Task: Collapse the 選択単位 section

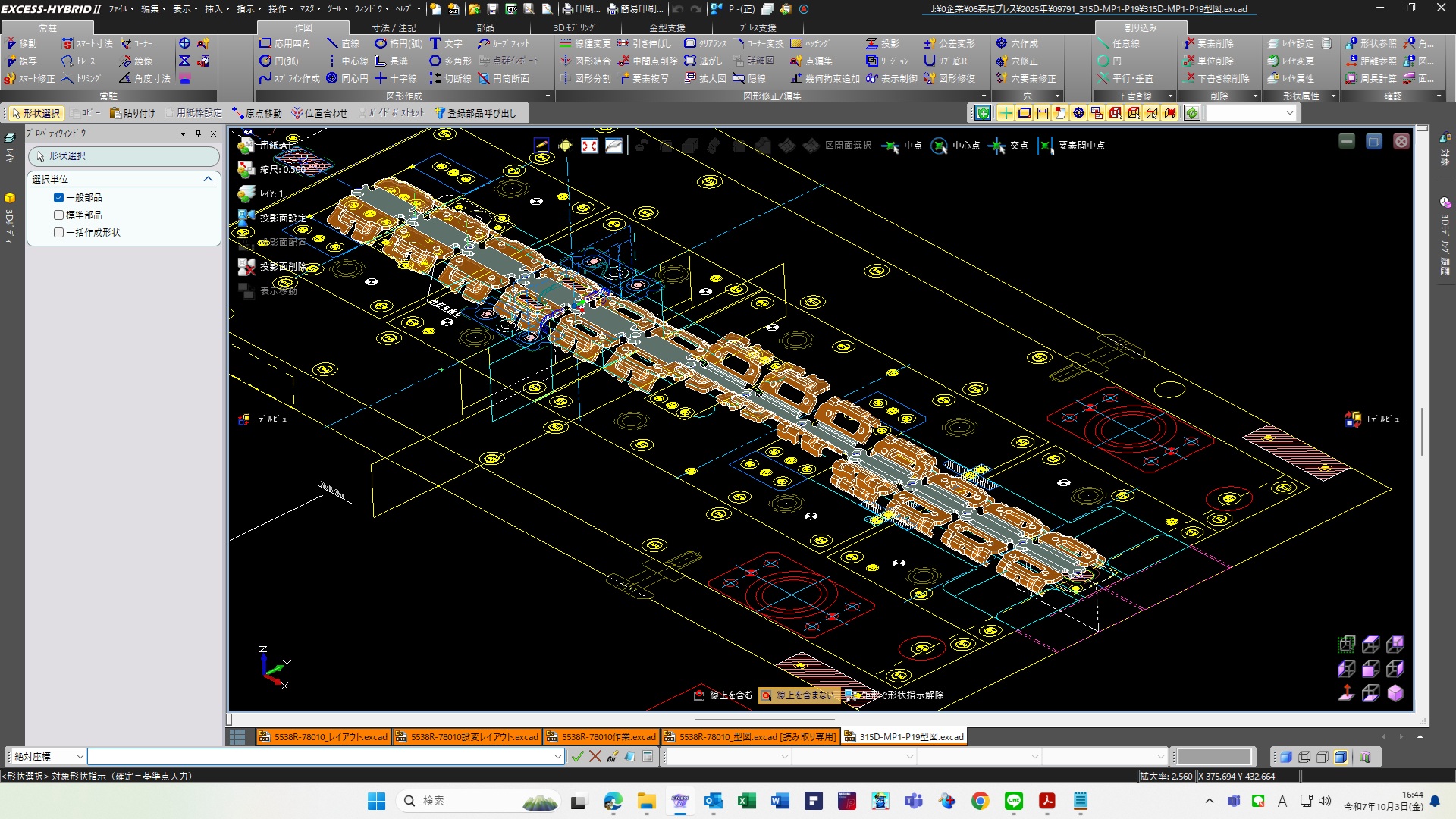Action: [208, 179]
